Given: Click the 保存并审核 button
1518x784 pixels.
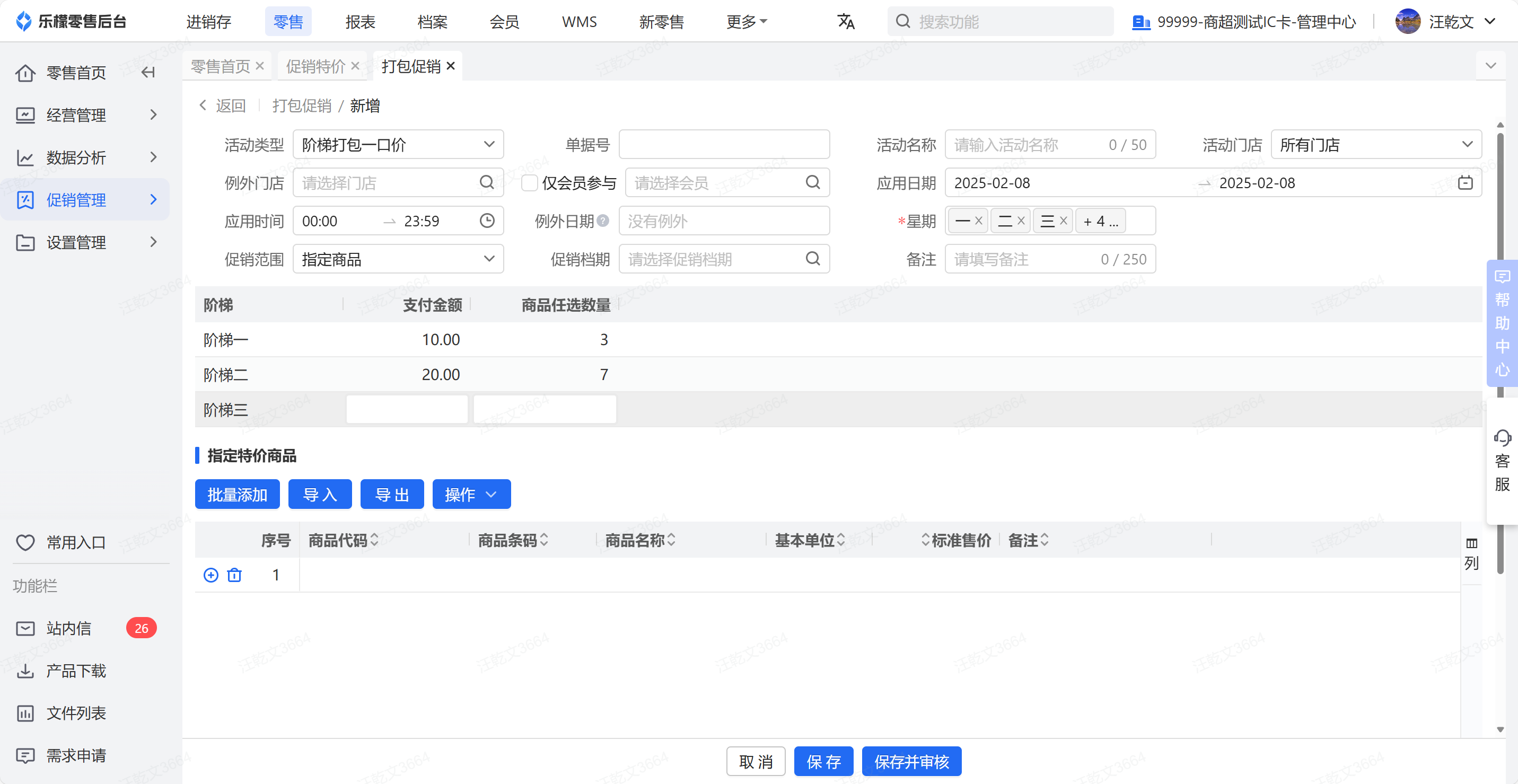Looking at the screenshot, I should coord(911,762).
